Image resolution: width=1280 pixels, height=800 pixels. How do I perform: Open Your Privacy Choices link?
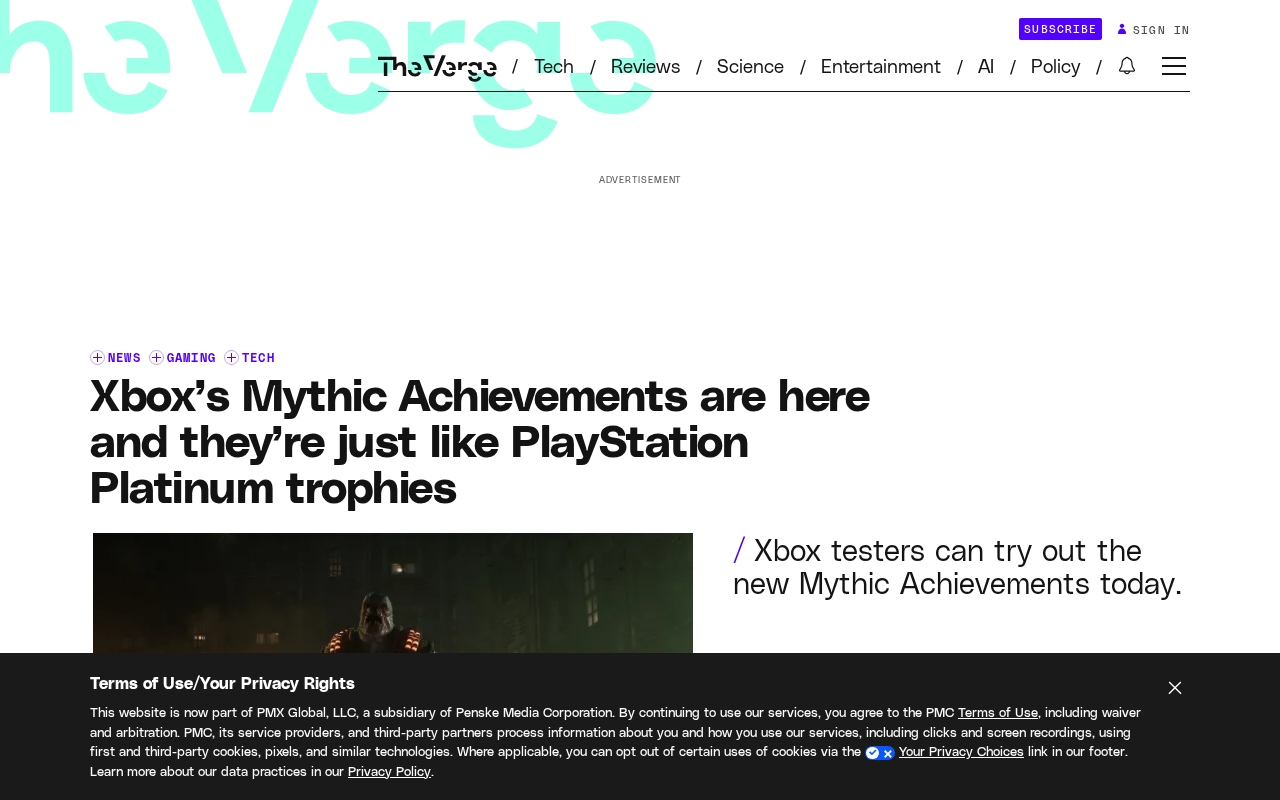[x=961, y=752]
